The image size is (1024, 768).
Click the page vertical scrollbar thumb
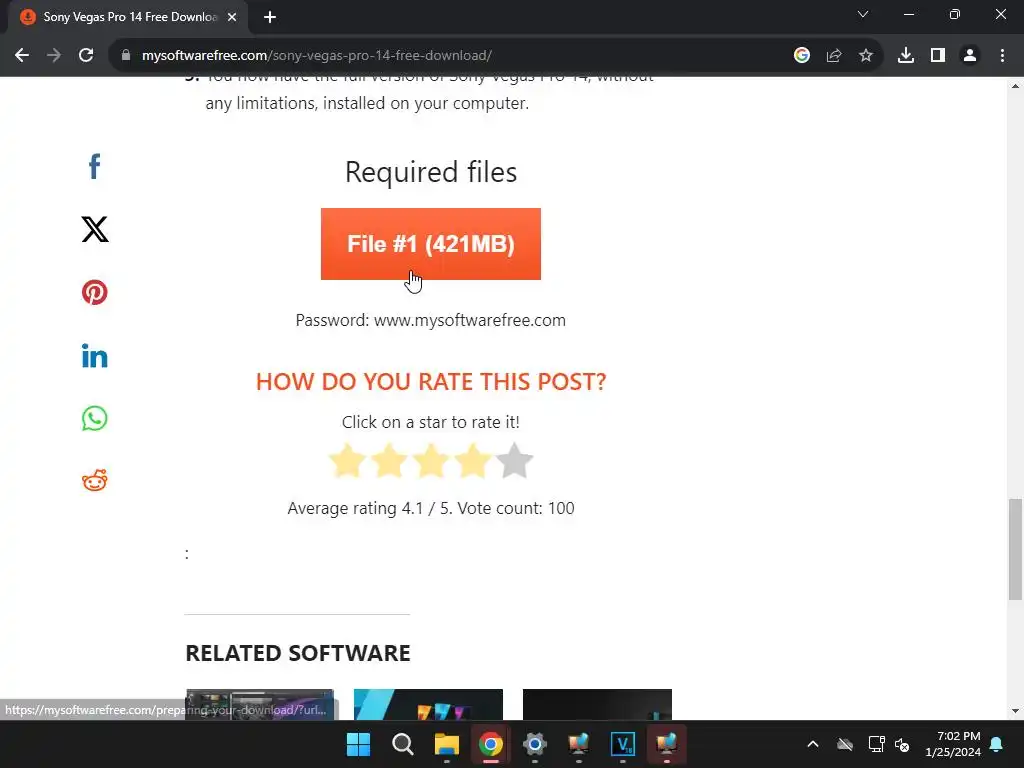click(1016, 549)
